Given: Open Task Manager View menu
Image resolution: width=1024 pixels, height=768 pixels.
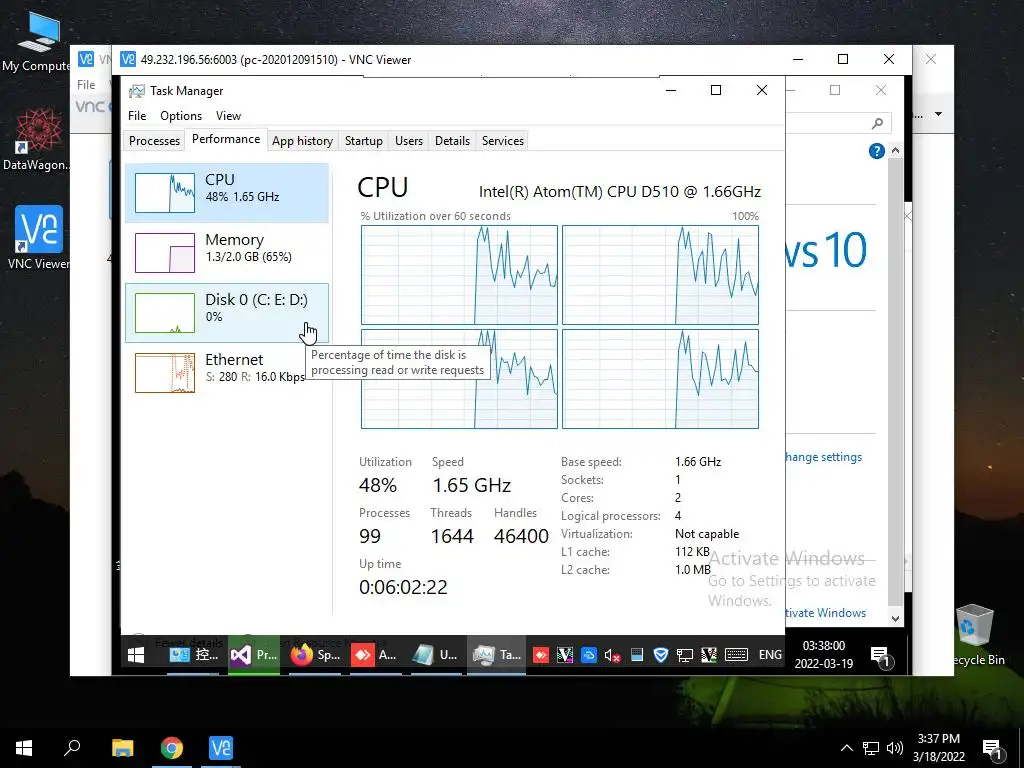Looking at the screenshot, I should point(228,116).
